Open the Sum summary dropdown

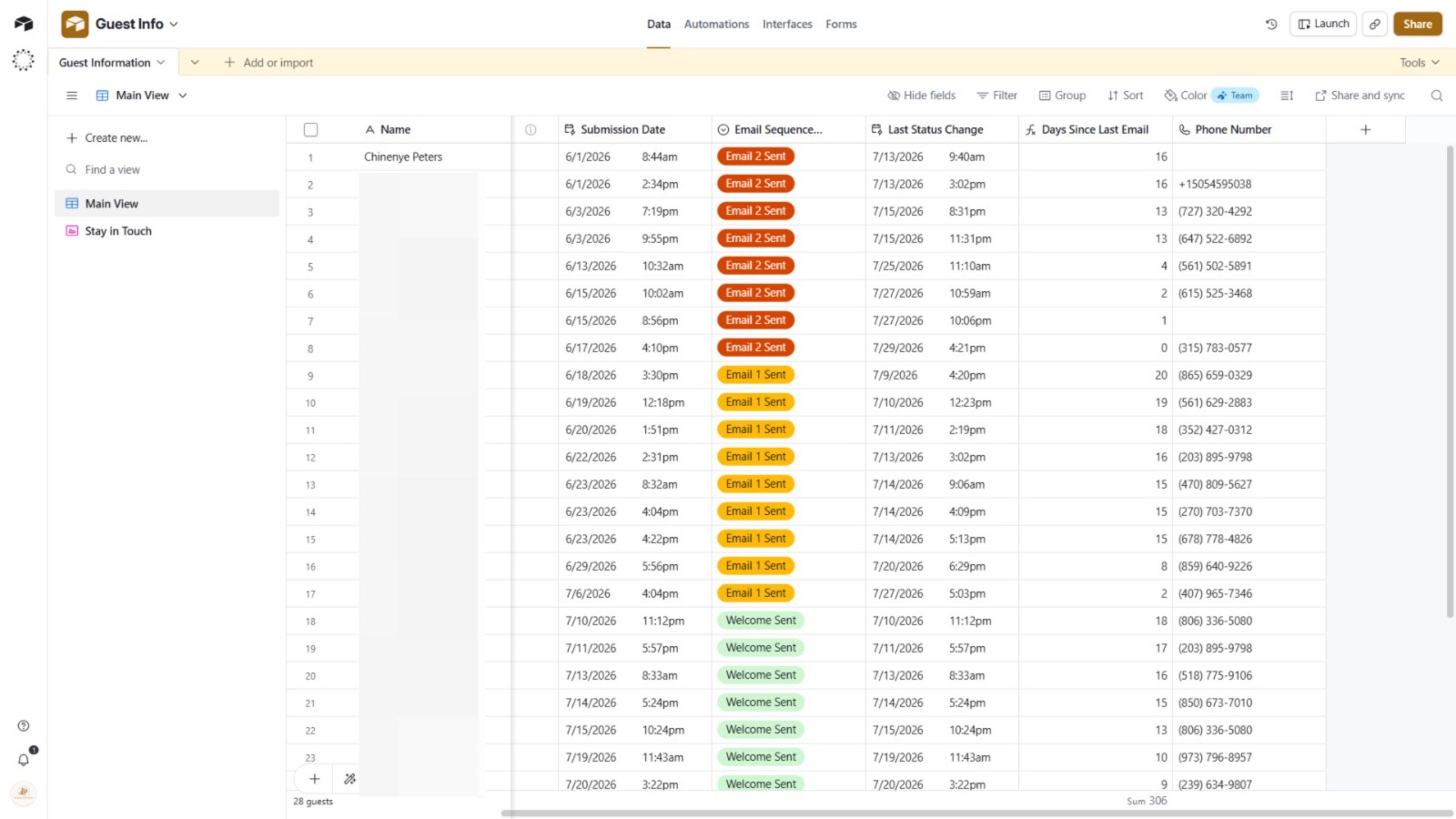pos(1147,802)
